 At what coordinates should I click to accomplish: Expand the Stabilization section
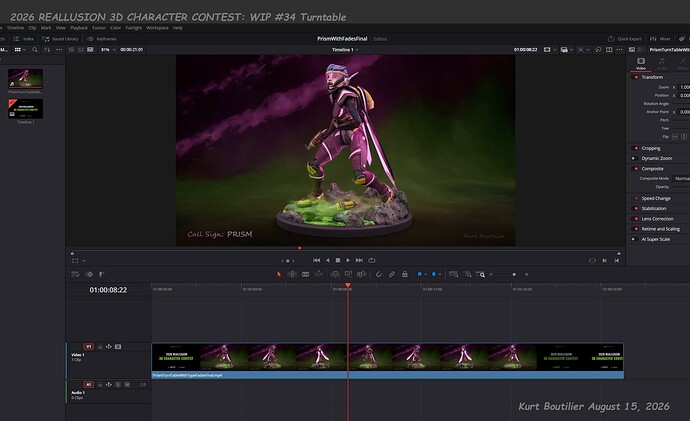(x=653, y=209)
